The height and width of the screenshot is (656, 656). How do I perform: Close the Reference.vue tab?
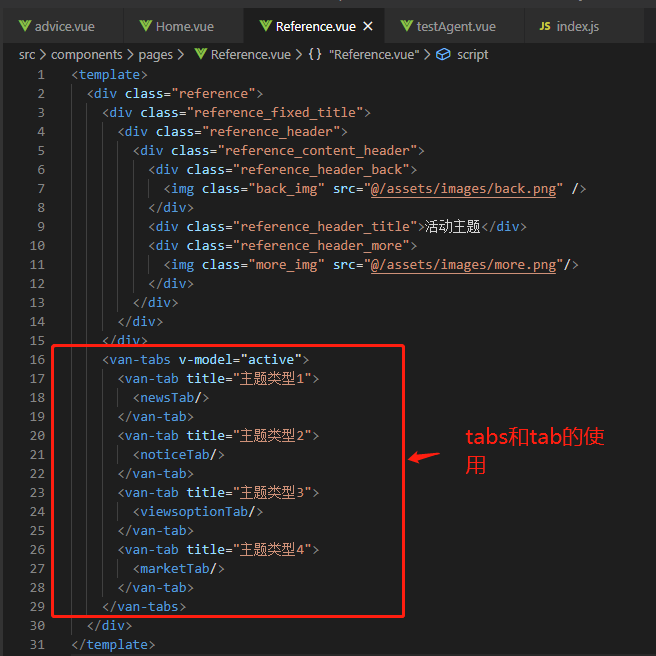[x=368, y=26]
